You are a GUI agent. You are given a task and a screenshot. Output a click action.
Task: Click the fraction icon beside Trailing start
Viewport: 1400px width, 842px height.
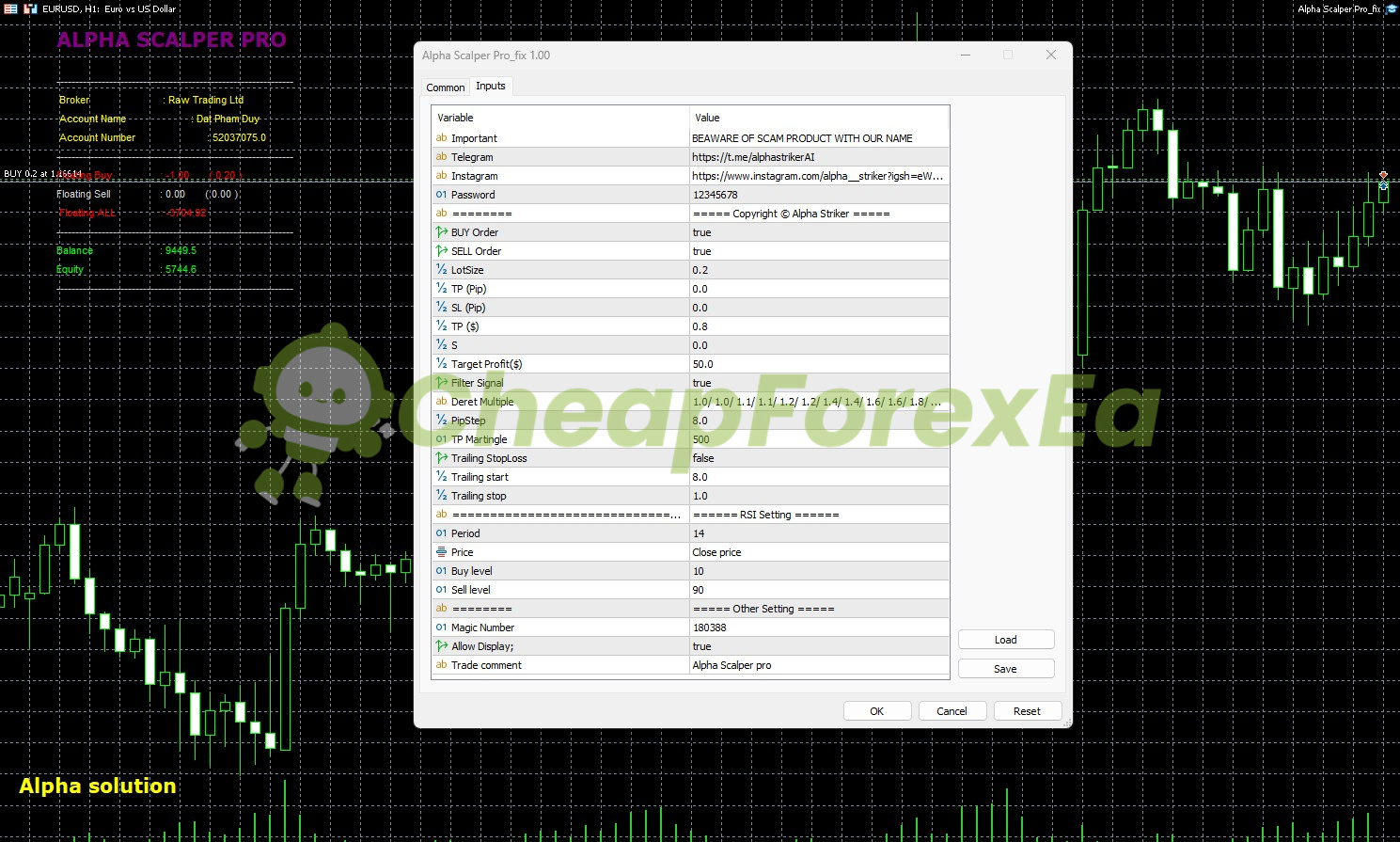click(x=441, y=477)
